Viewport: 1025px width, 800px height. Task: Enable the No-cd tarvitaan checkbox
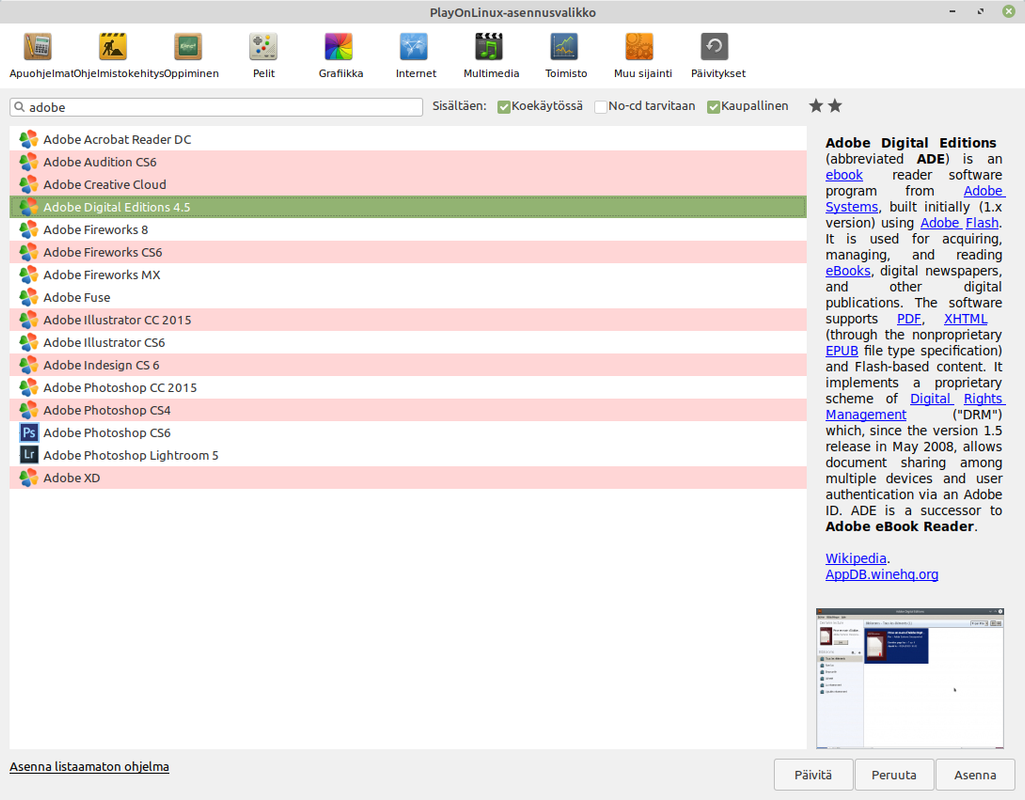[600, 107]
